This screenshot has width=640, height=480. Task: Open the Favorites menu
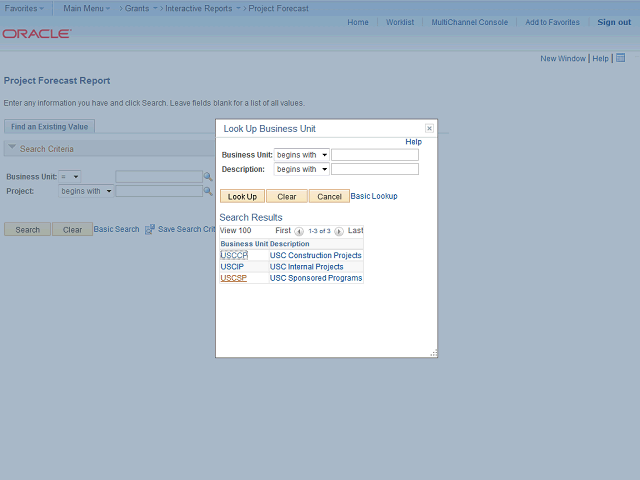[x=24, y=8]
